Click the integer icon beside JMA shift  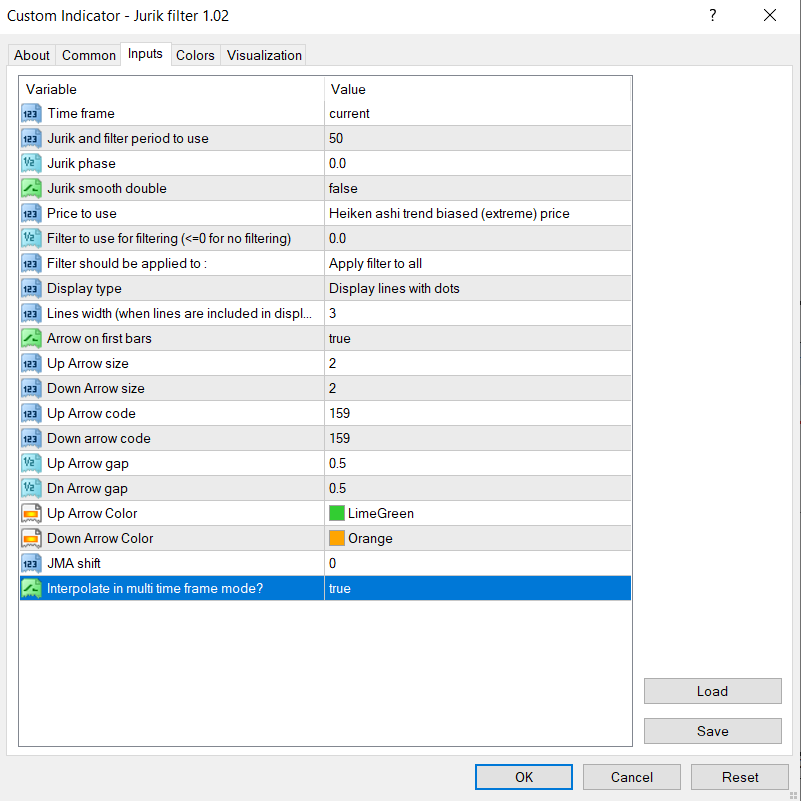point(31,564)
